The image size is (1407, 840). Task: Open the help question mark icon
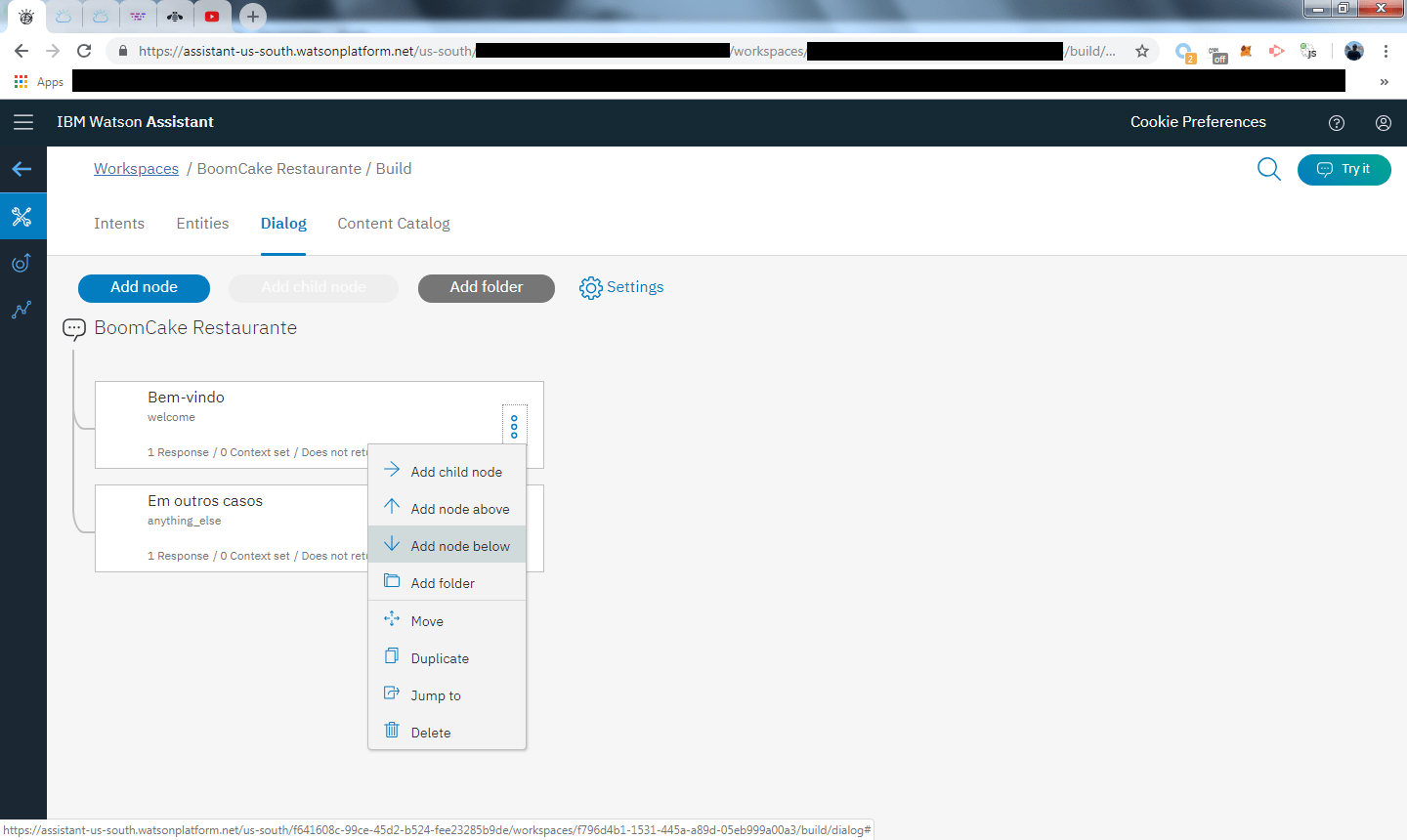(1337, 122)
